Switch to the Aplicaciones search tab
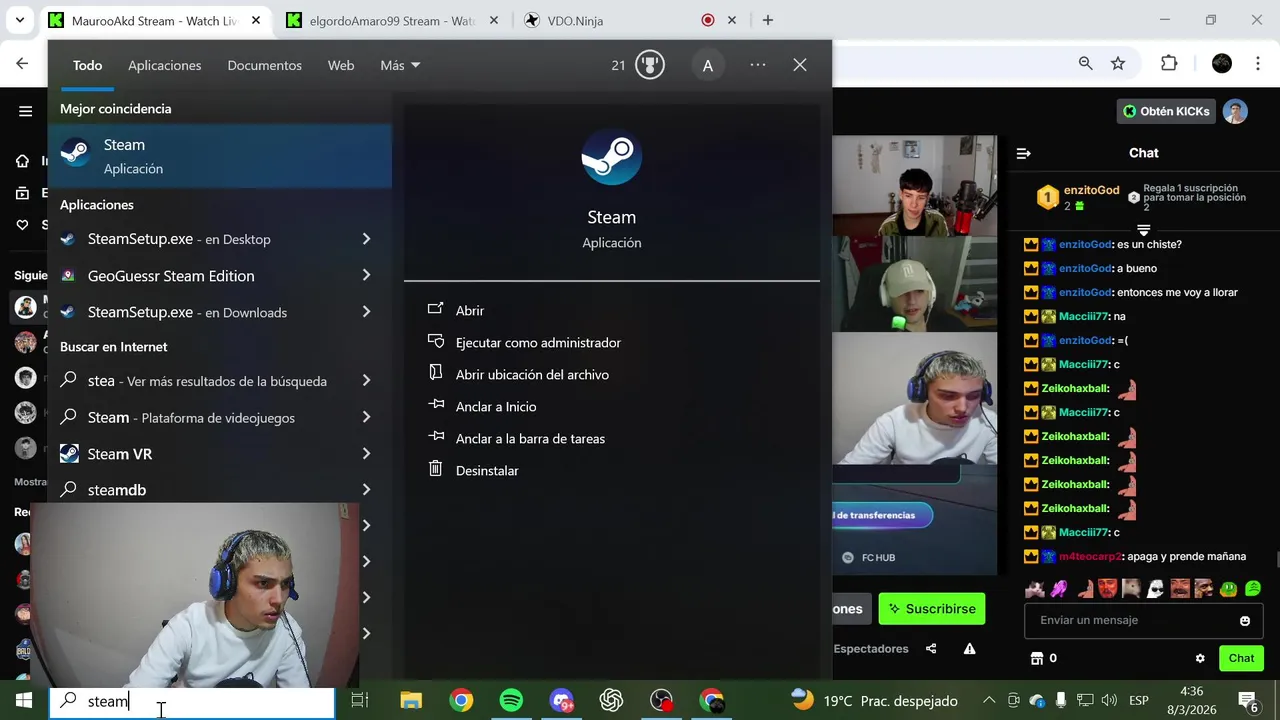Image resolution: width=1280 pixels, height=720 pixels. [165, 65]
